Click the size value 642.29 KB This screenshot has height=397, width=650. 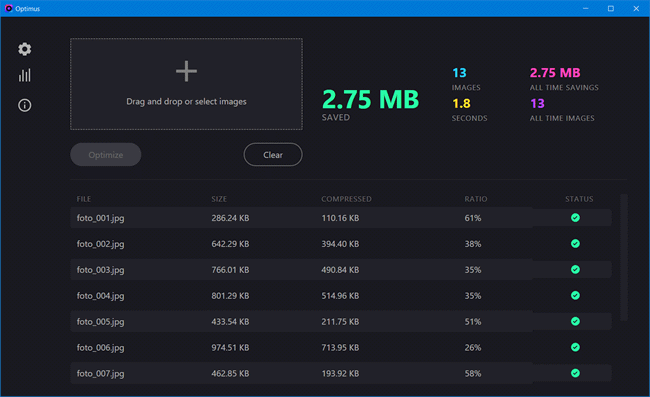pyautogui.click(x=230, y=244)
